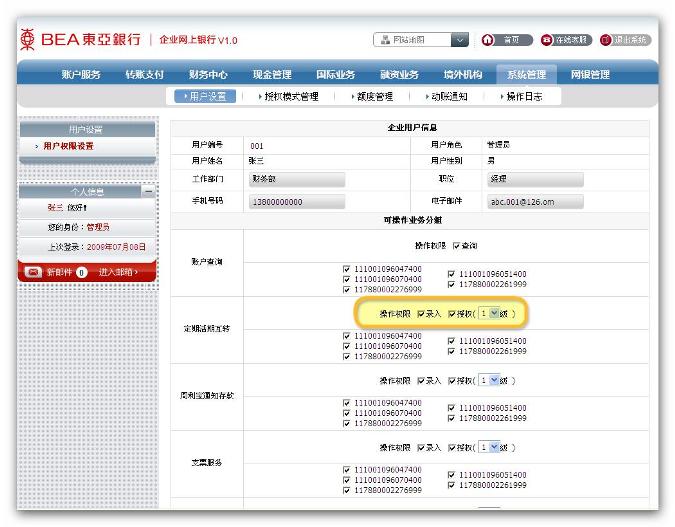Open online customer service (在线客服)
The width and height of the screenshot is (675, 527).
click(547, 40)
